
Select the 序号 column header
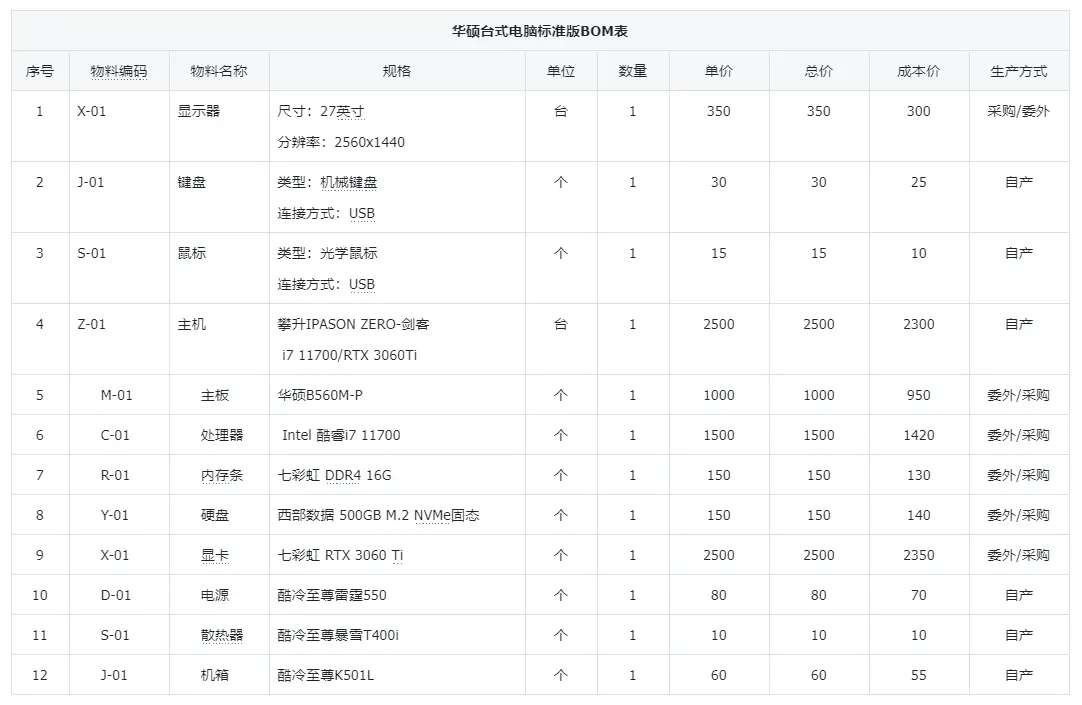[x=40, y=71]
